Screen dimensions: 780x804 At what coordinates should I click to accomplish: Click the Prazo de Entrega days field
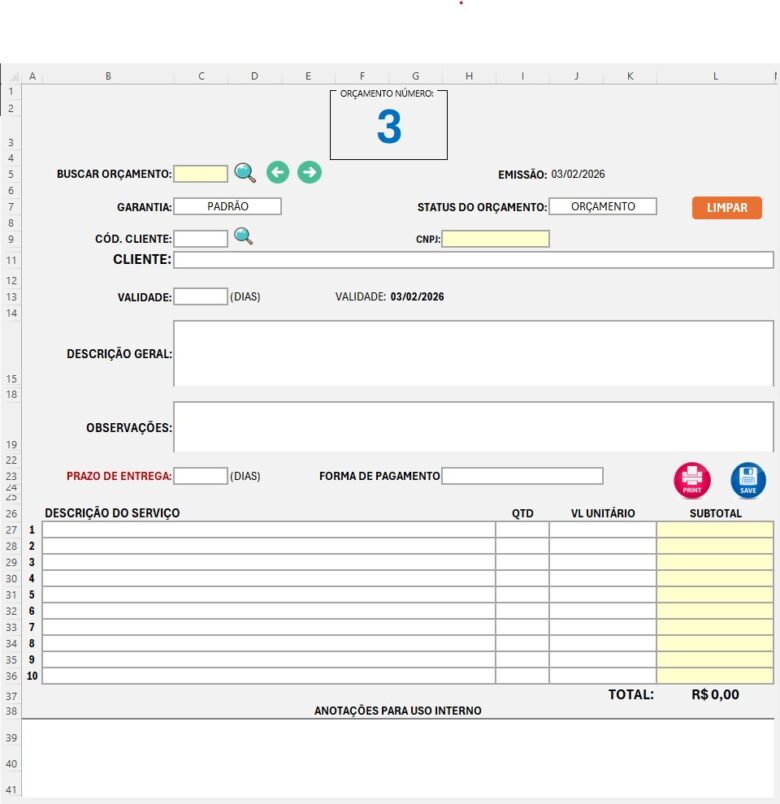coord(201,476)
